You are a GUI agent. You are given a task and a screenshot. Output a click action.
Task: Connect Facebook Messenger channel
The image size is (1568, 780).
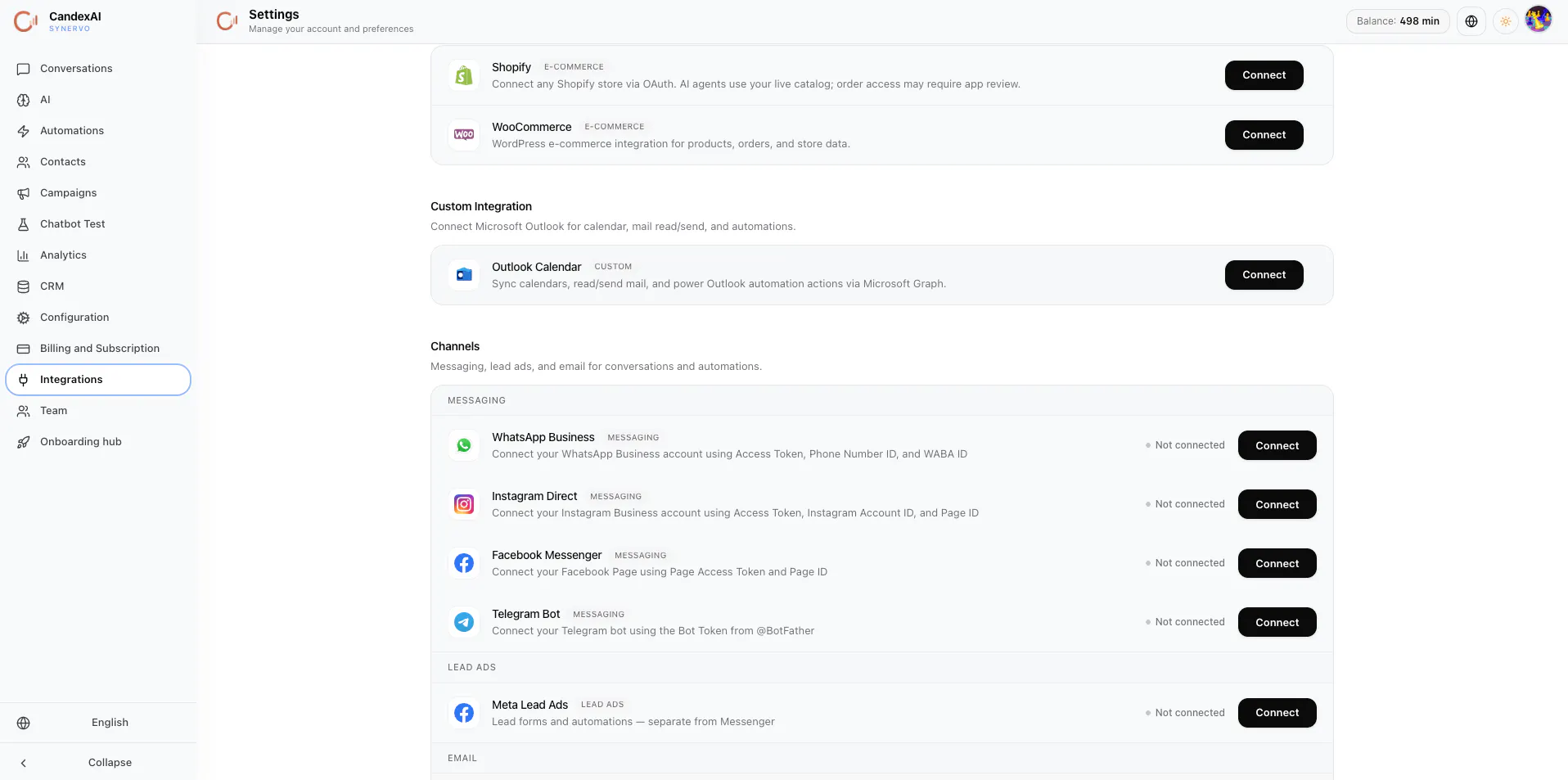pos(1277,563)
